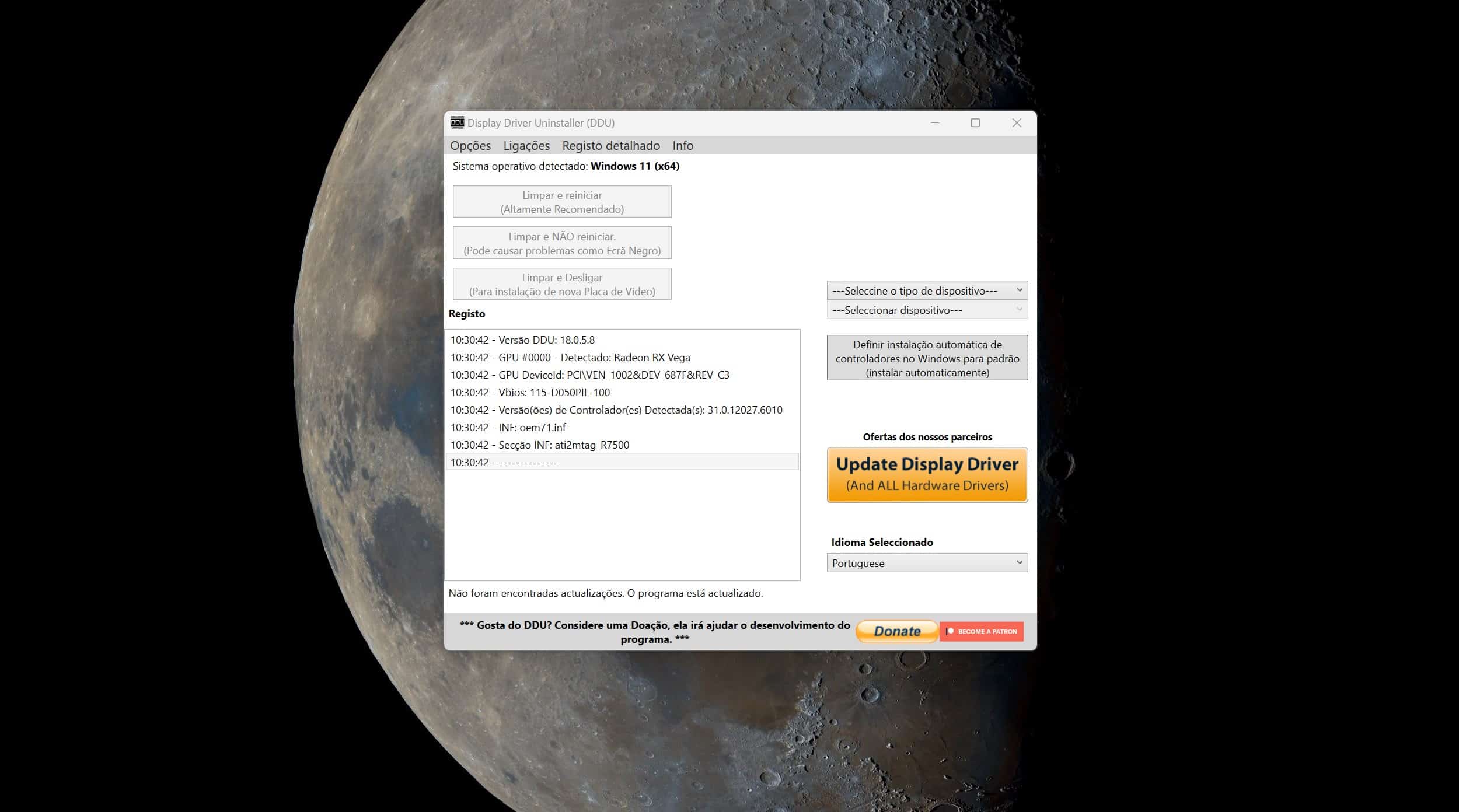Click the Become a Patron button
1459x812 pixels.
pos(982,631)
